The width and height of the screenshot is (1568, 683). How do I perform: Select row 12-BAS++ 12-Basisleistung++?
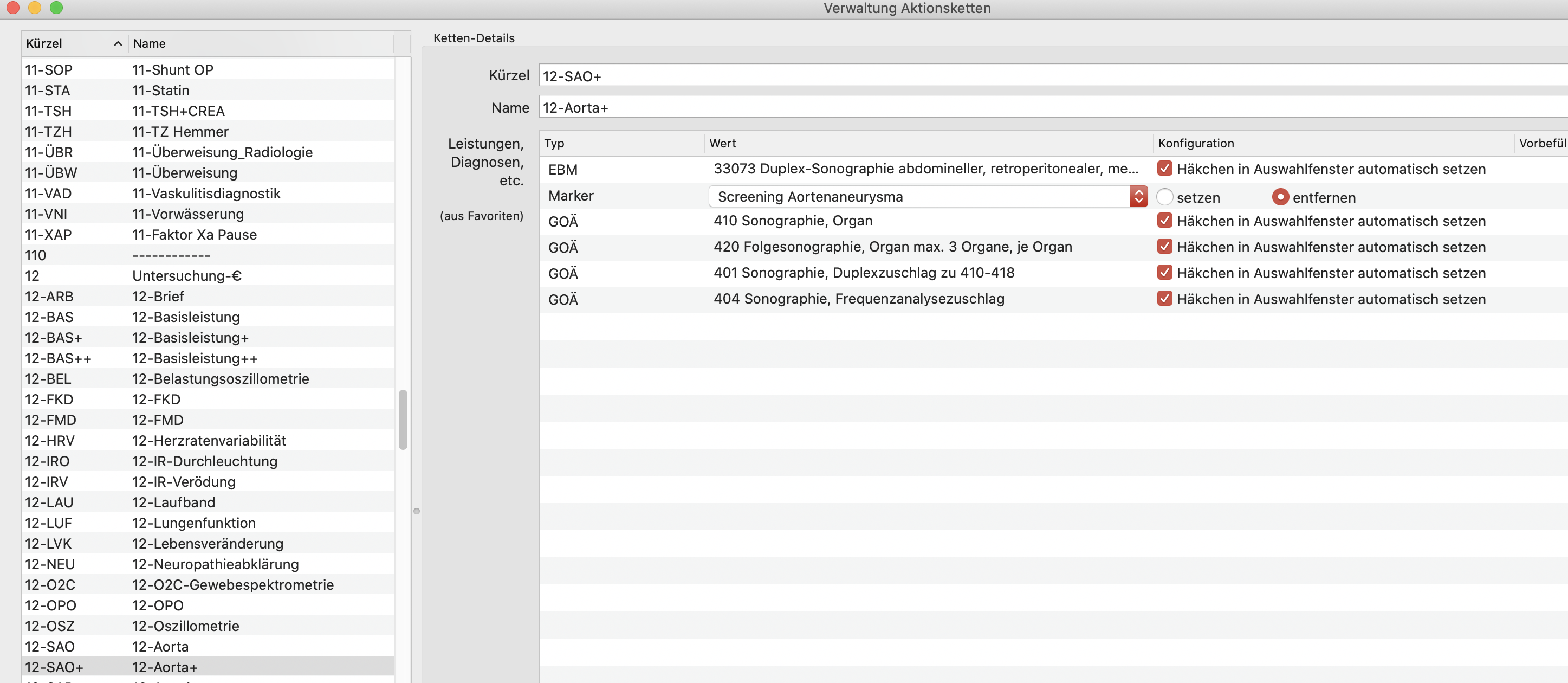(x=208, y=358)
